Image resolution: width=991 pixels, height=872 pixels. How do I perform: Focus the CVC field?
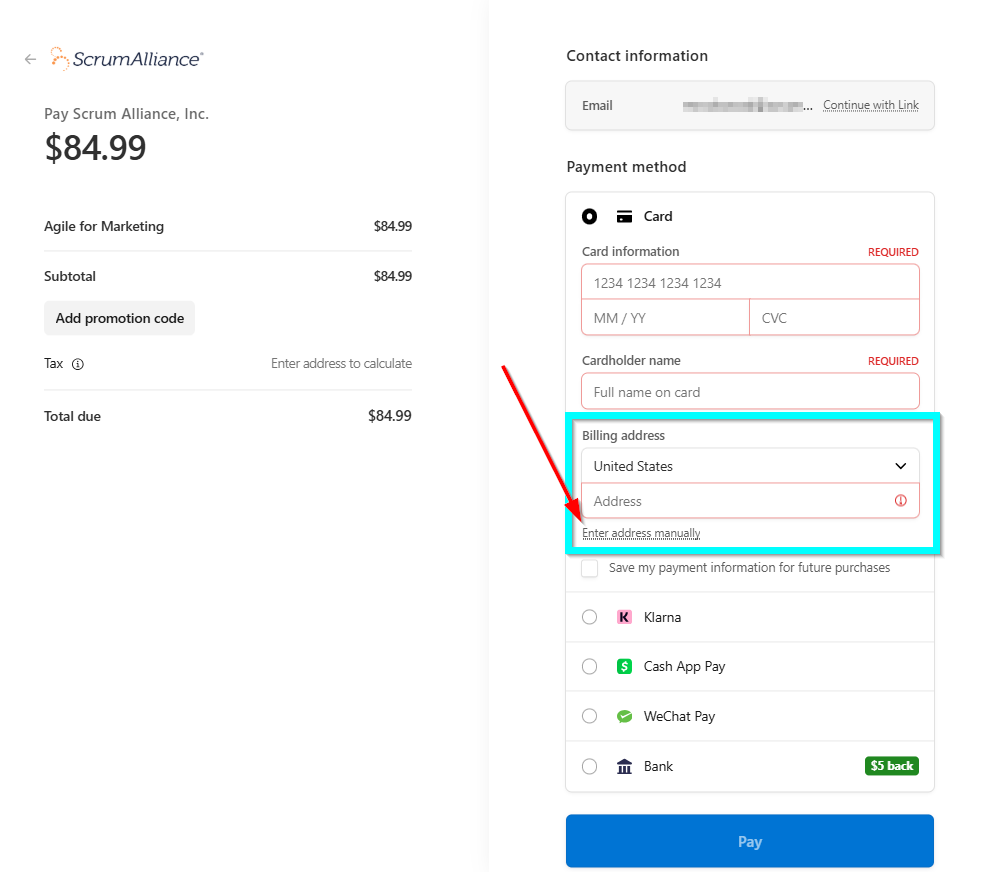click(x=835, y=318)
